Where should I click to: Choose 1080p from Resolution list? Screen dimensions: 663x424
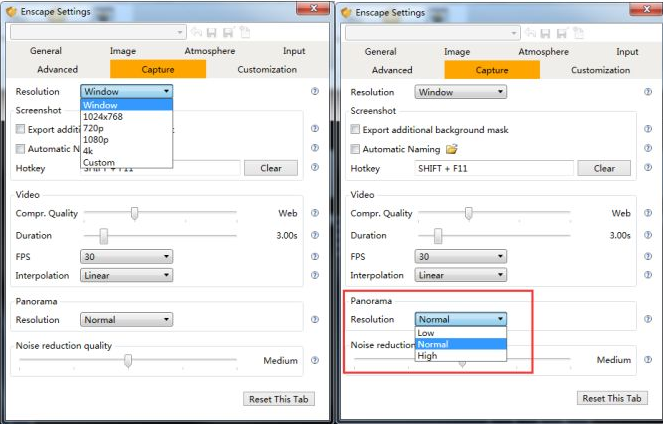[x=126, y=140]
